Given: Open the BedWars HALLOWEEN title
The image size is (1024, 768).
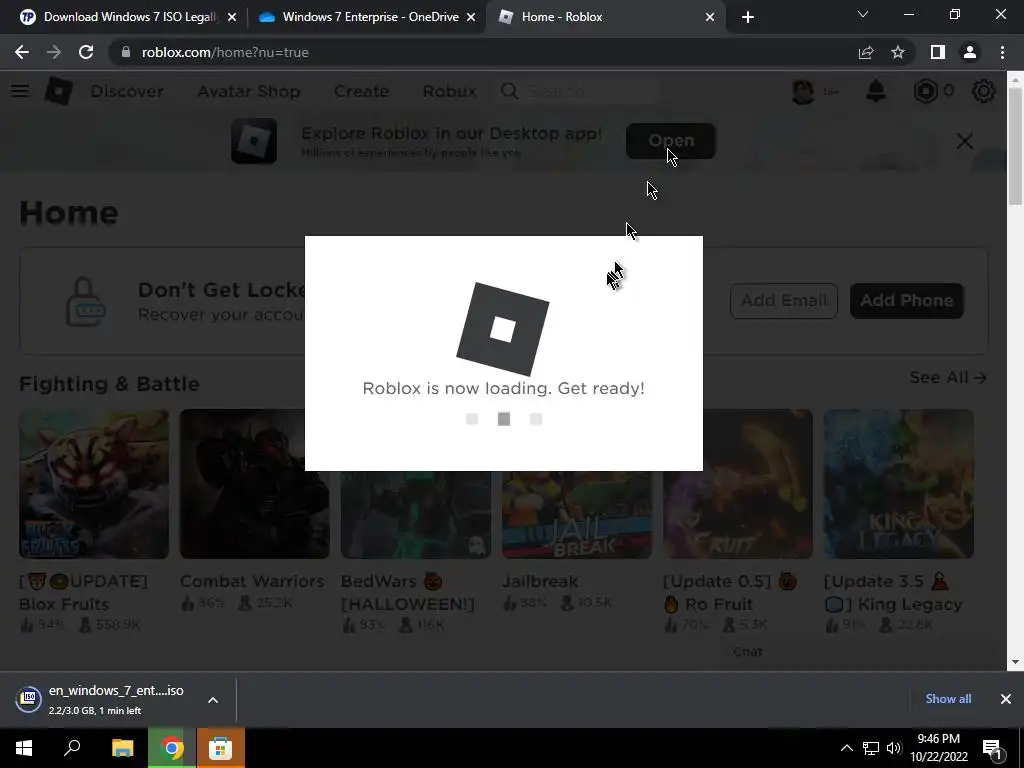Looking at the screenshot, I should pyautogui.click(x=408, y=592).
